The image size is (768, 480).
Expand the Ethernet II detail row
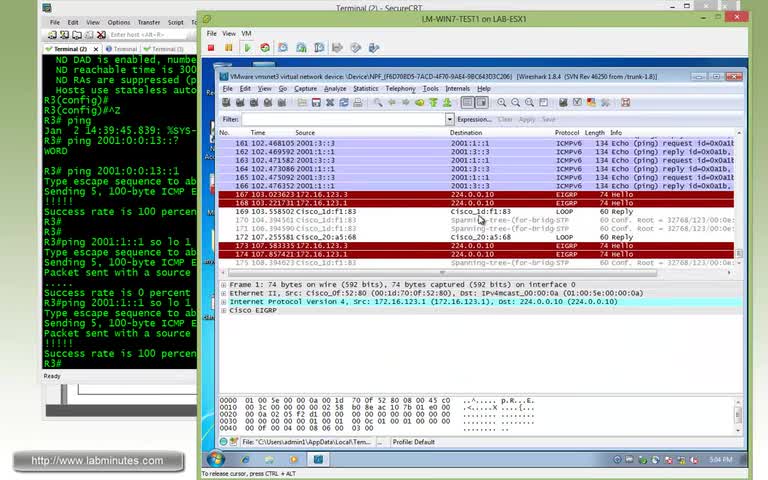pos(223,293)
